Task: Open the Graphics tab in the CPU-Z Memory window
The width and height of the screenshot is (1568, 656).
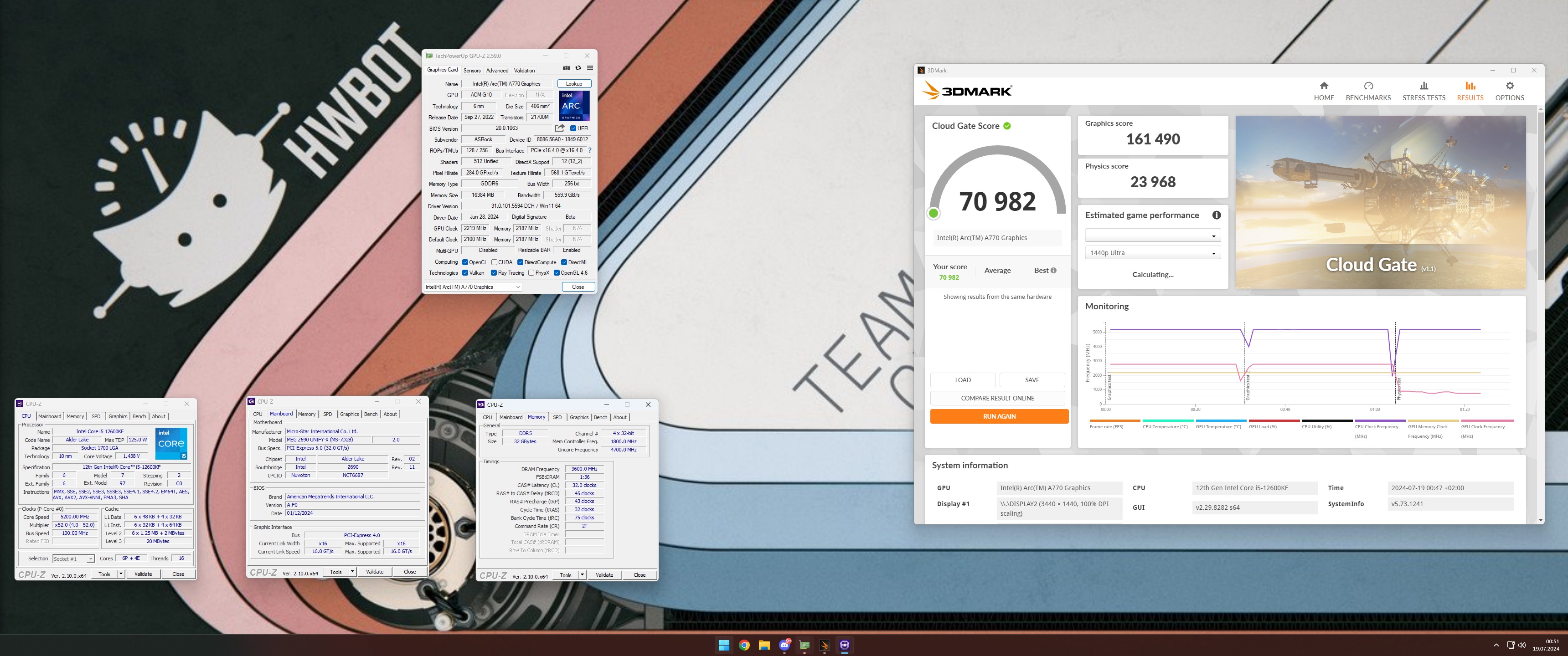Action: tap(579, 417)
